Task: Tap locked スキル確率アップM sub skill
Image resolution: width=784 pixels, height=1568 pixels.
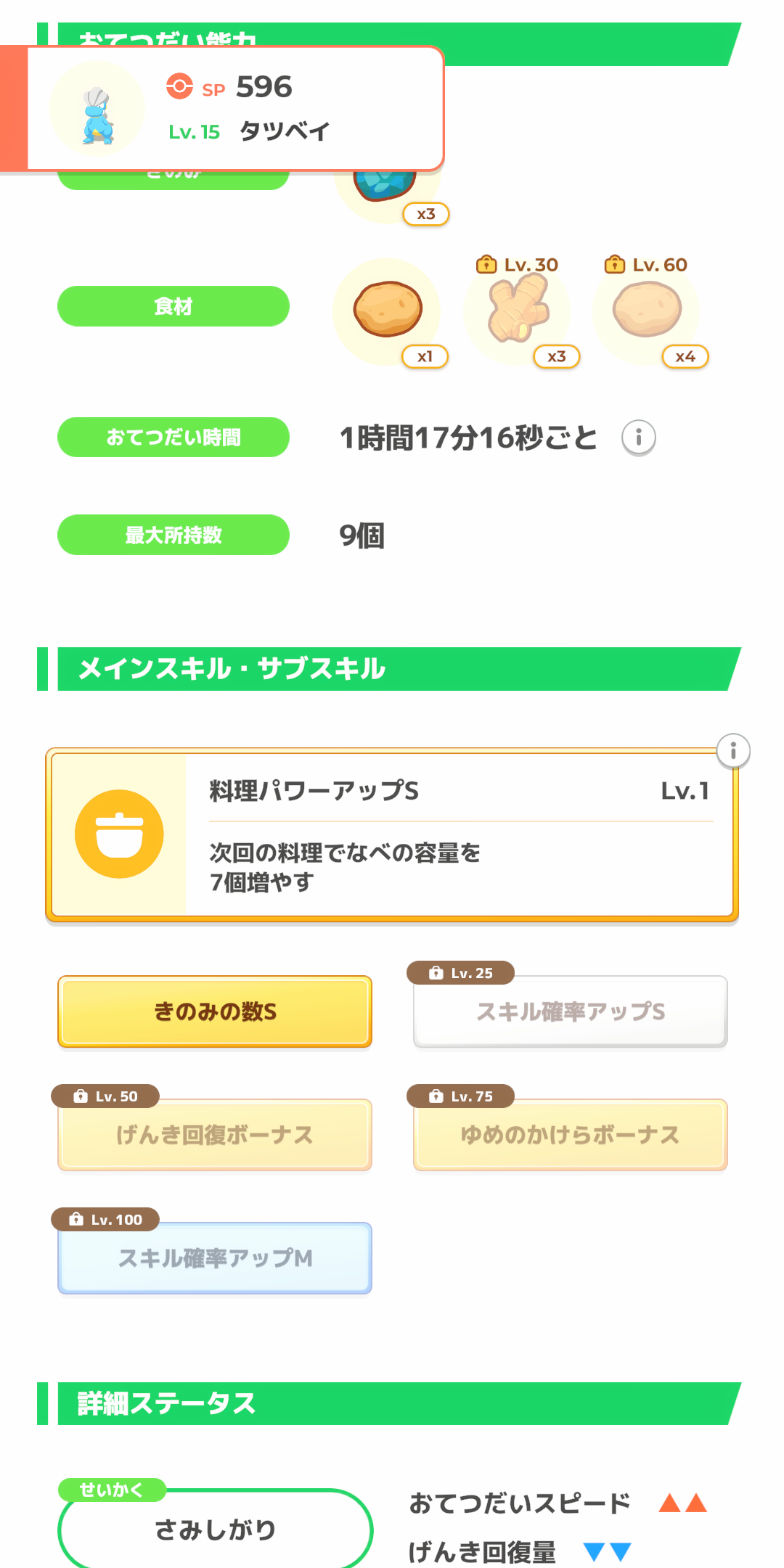Action: [x=215, y=1258]
